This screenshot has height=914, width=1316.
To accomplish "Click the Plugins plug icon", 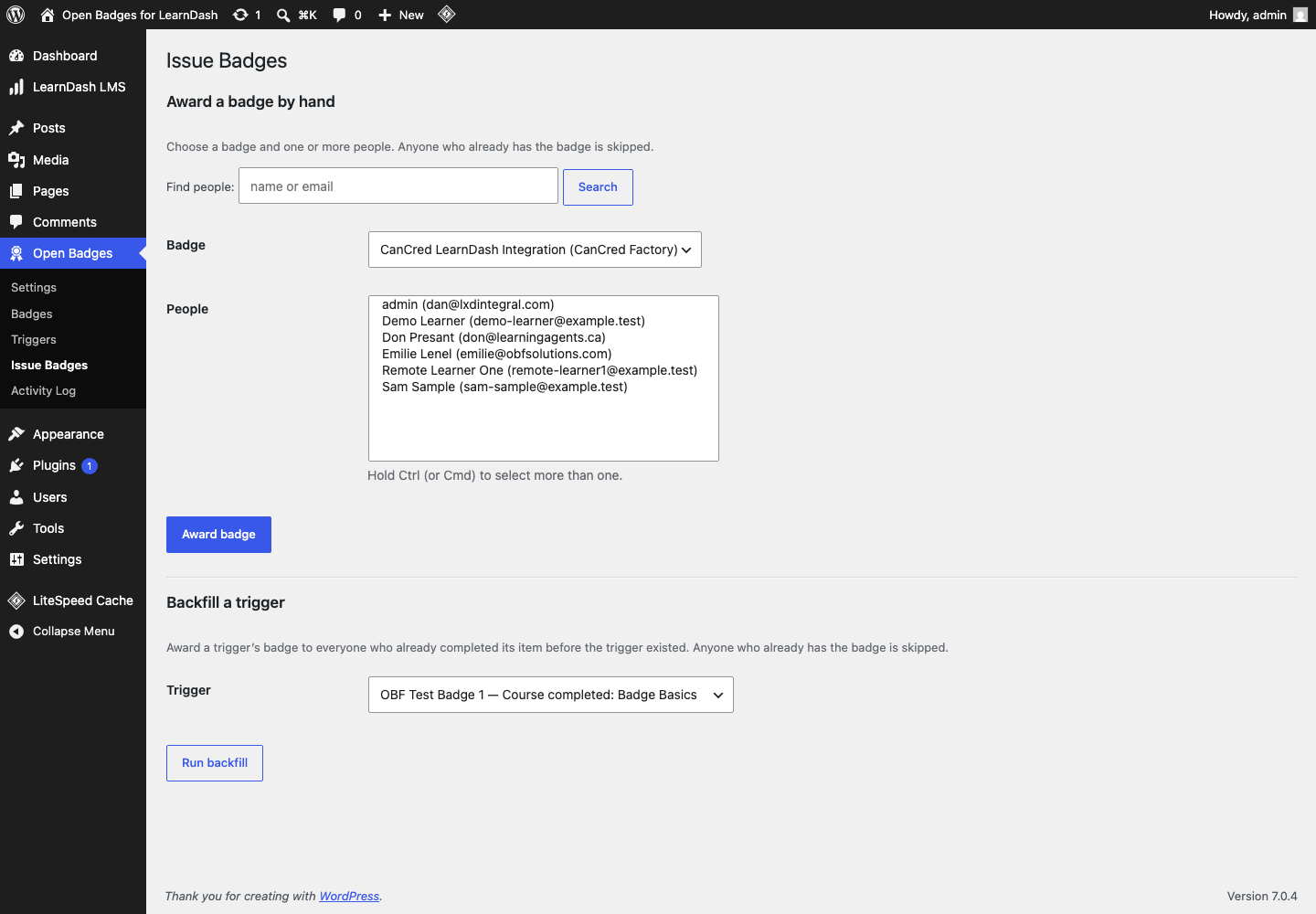I will pyautogui.click(x=16, y=465).
